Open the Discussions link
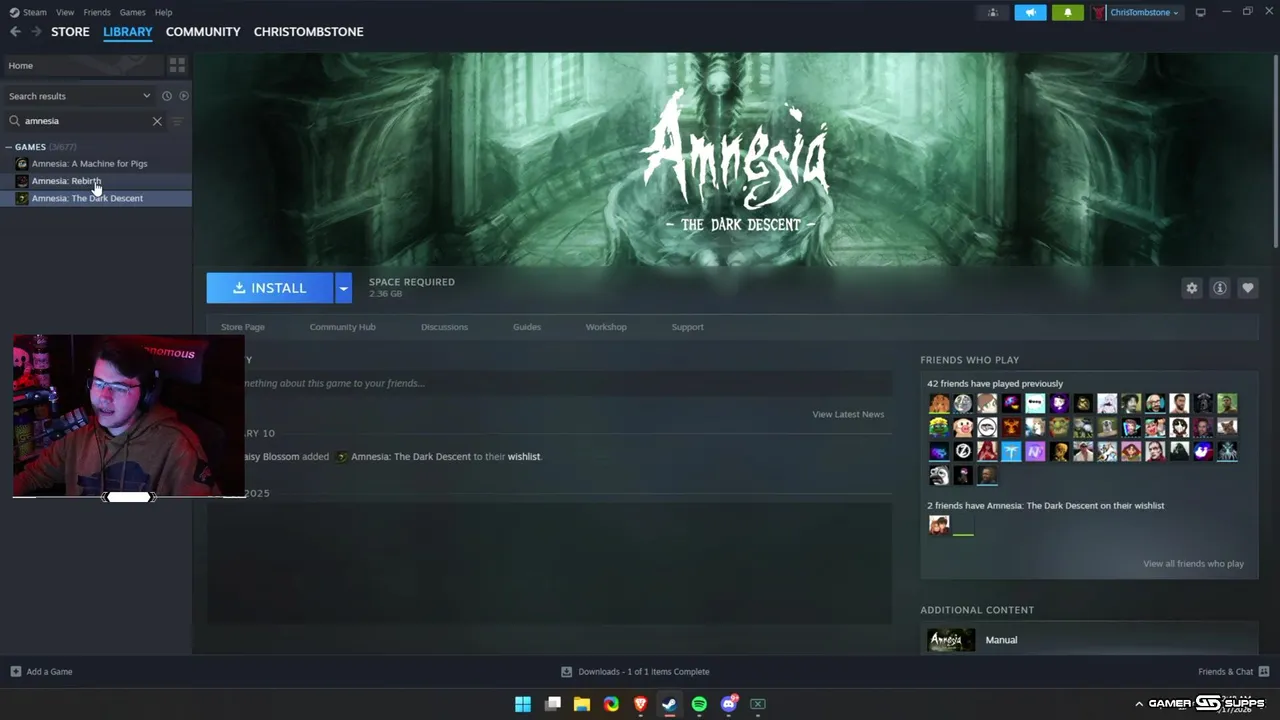The width and height of the screenshot is (1280, 720). coord(444,327)
